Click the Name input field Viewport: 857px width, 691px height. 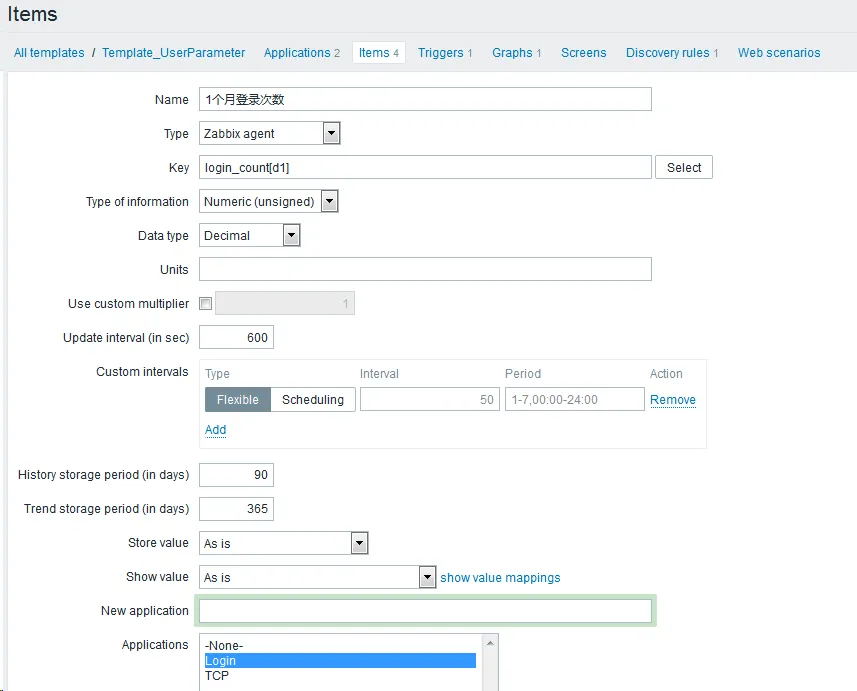(425, 100)
